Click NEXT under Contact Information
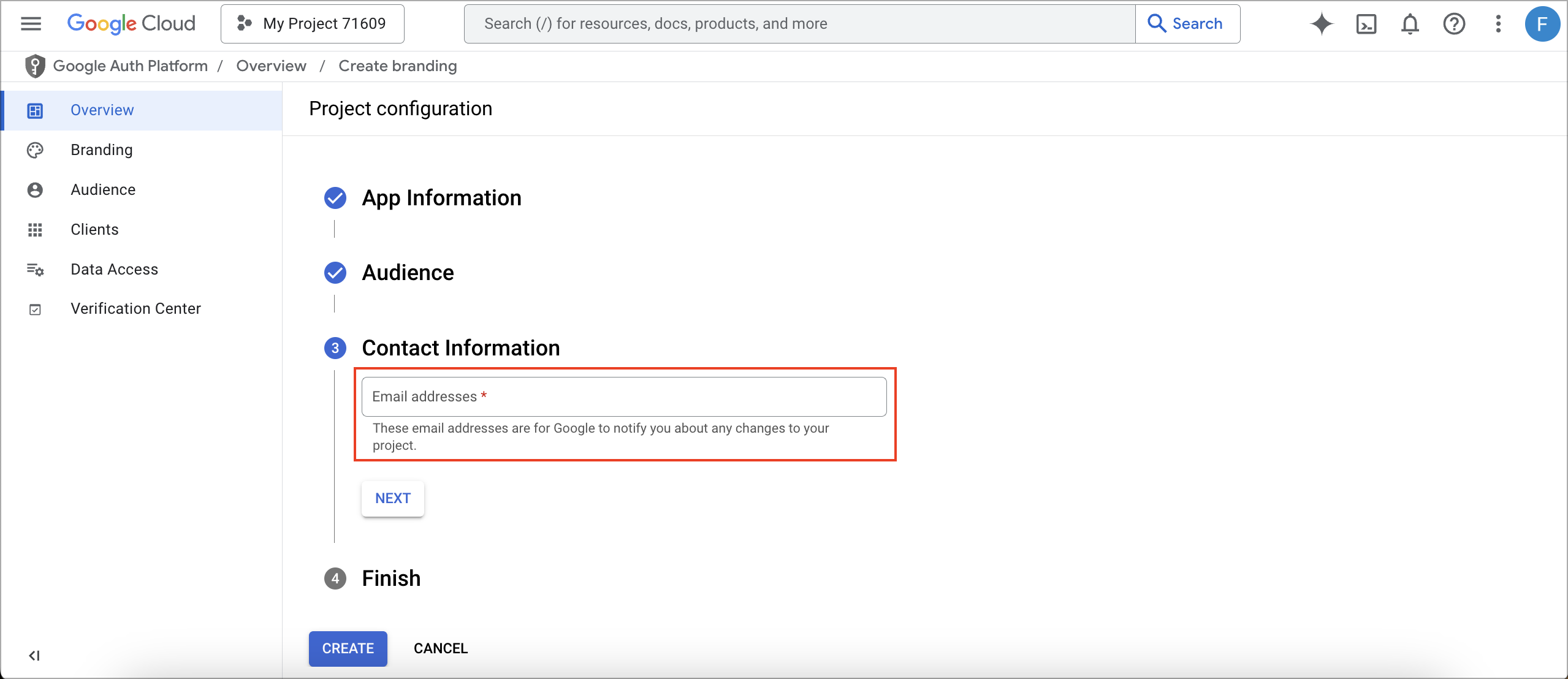This screenshot has height=679, width=1568. 393,498
